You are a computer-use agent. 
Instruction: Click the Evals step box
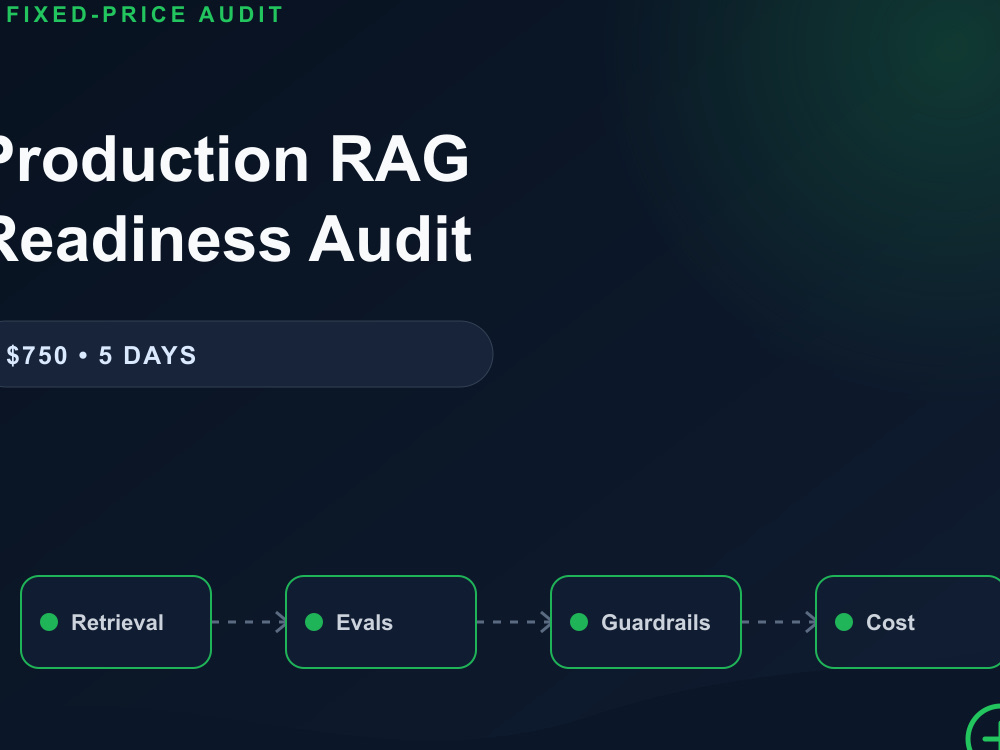(x=381, y=622)
